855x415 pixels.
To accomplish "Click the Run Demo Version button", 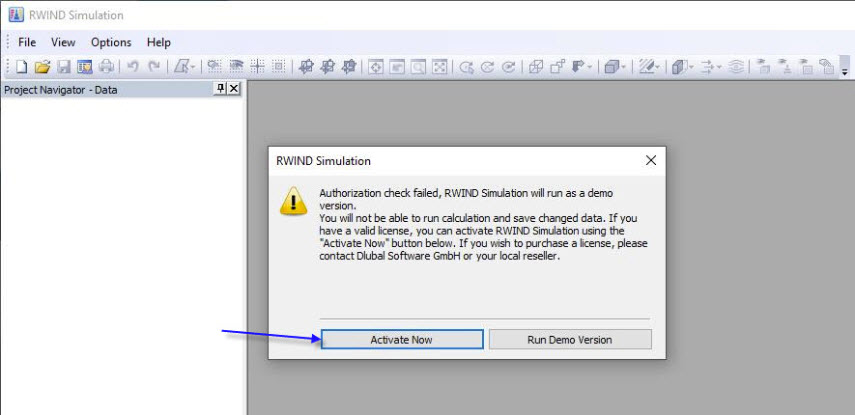I will point(570,339).
